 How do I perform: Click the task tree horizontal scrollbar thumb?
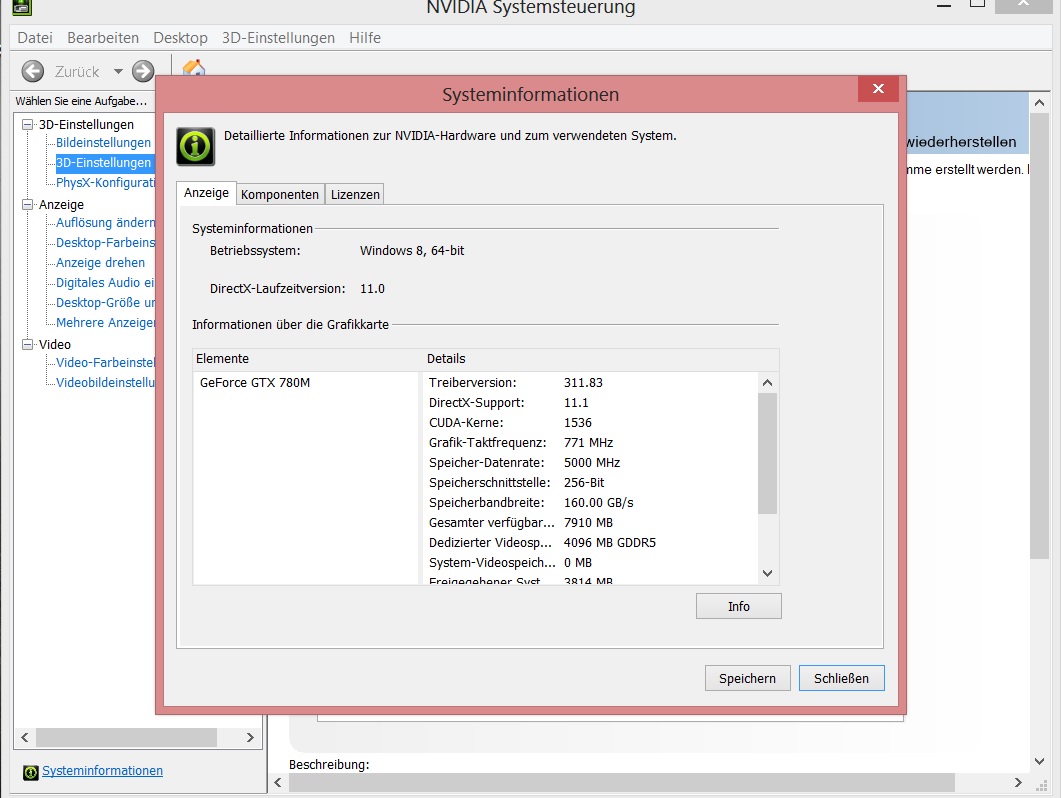coord(127,737)
